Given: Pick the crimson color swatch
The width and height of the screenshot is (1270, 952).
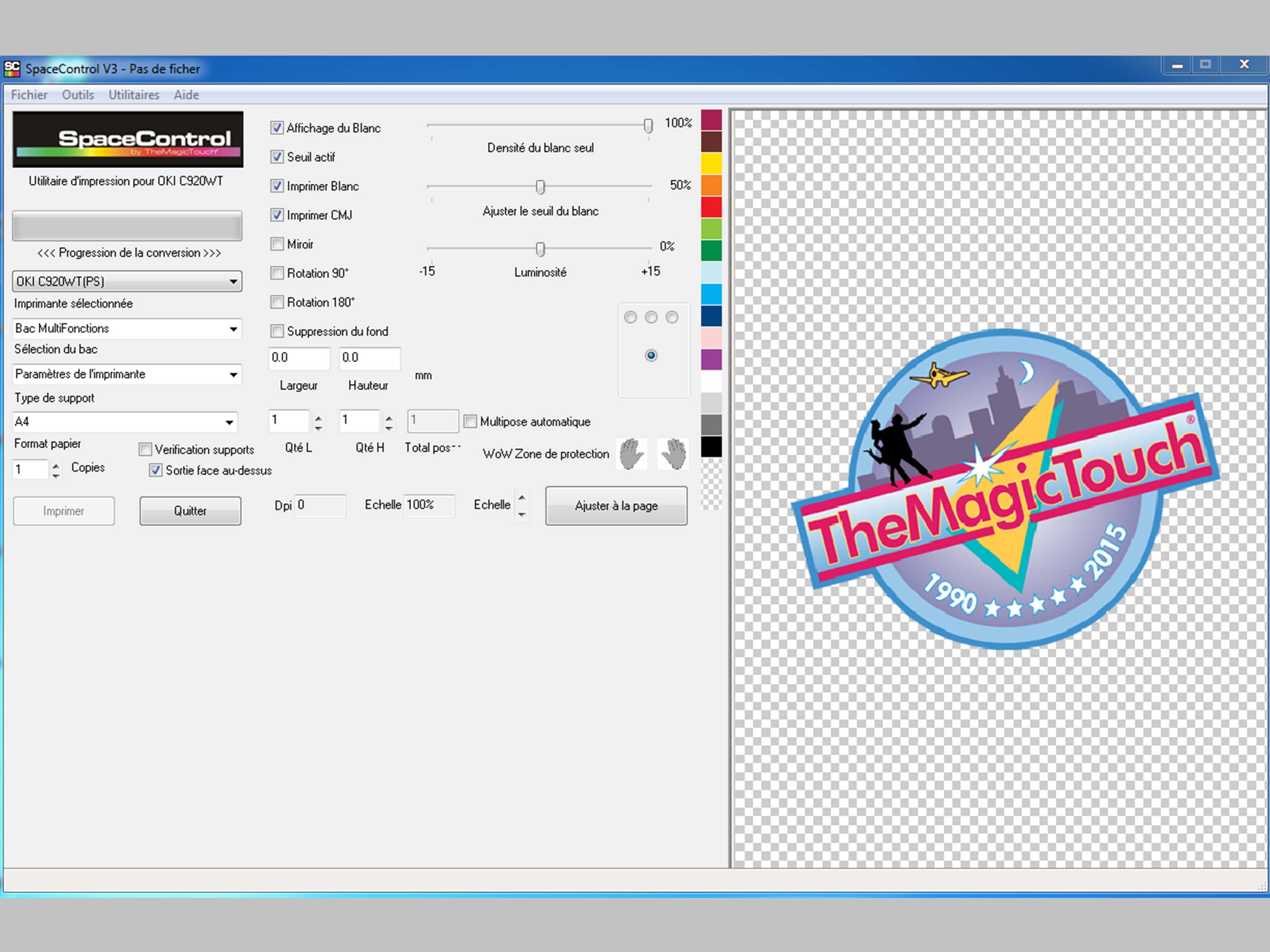Looking at the screenshot, I should pyautogui.click(x=711, y=120).
